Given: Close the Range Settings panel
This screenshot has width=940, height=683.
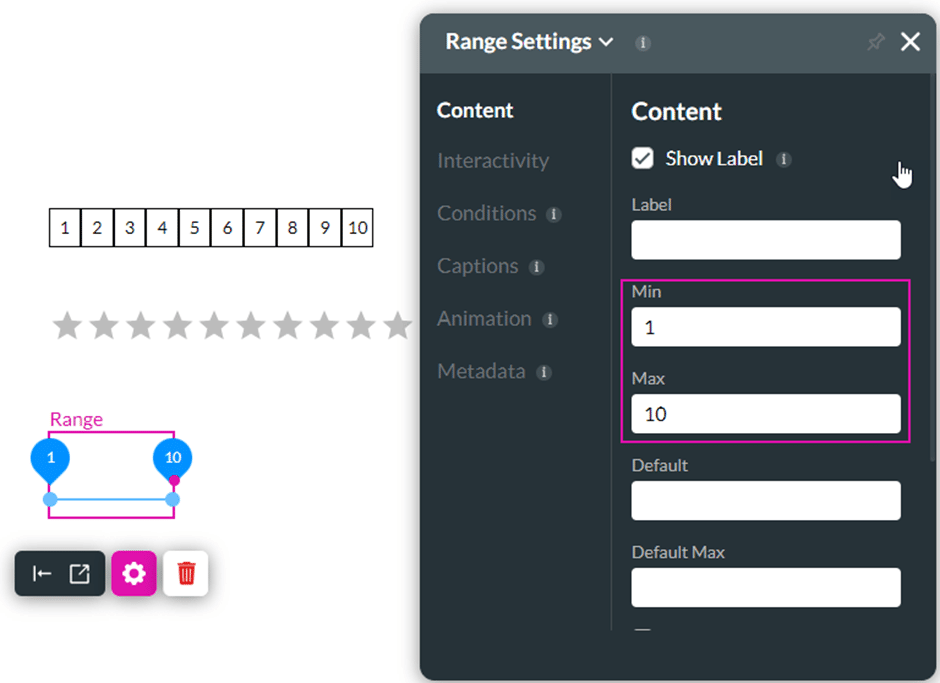Looking at the screenshot, I should click(910, 42).
